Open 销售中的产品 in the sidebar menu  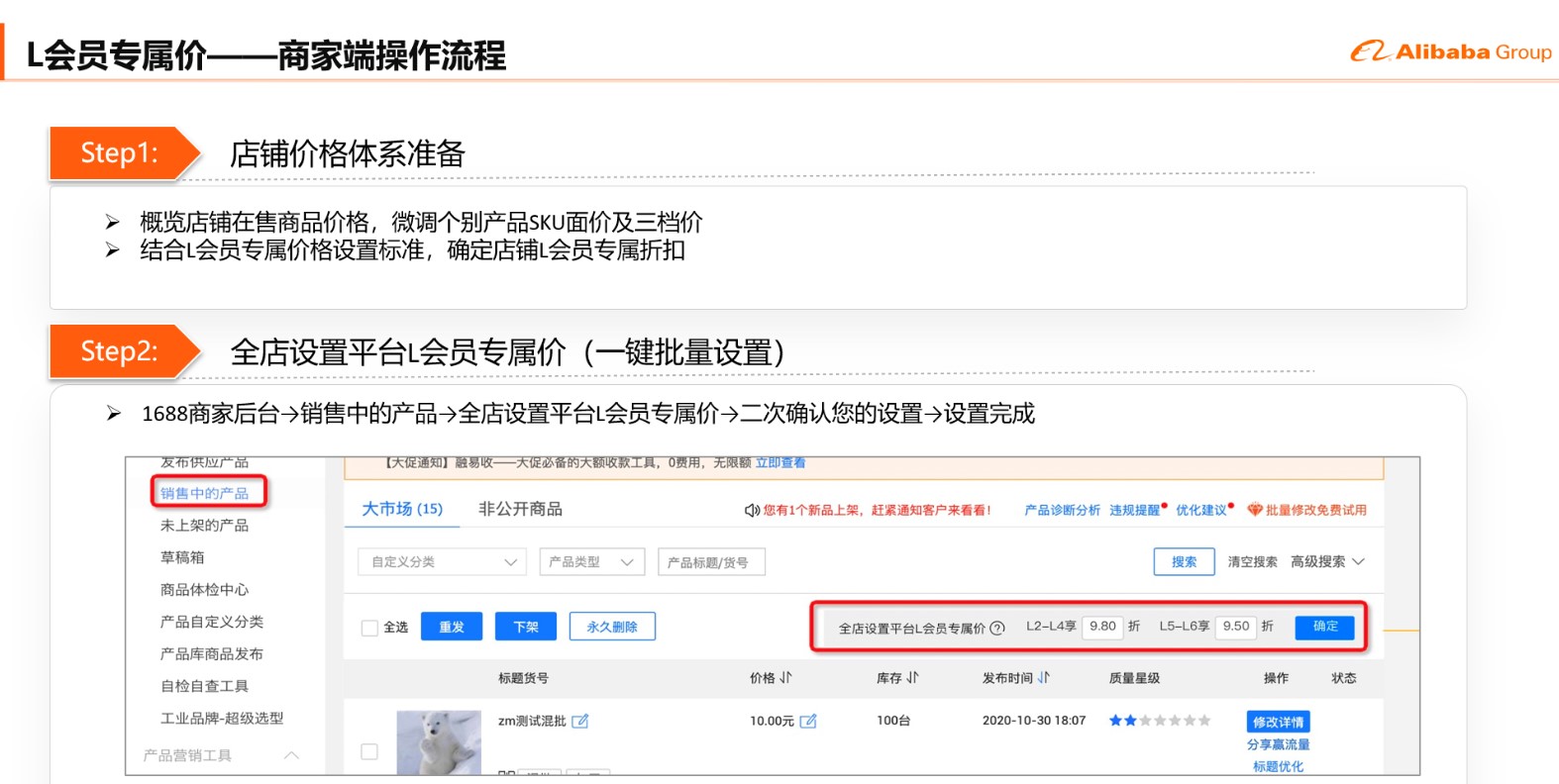(x=205, y=493)
